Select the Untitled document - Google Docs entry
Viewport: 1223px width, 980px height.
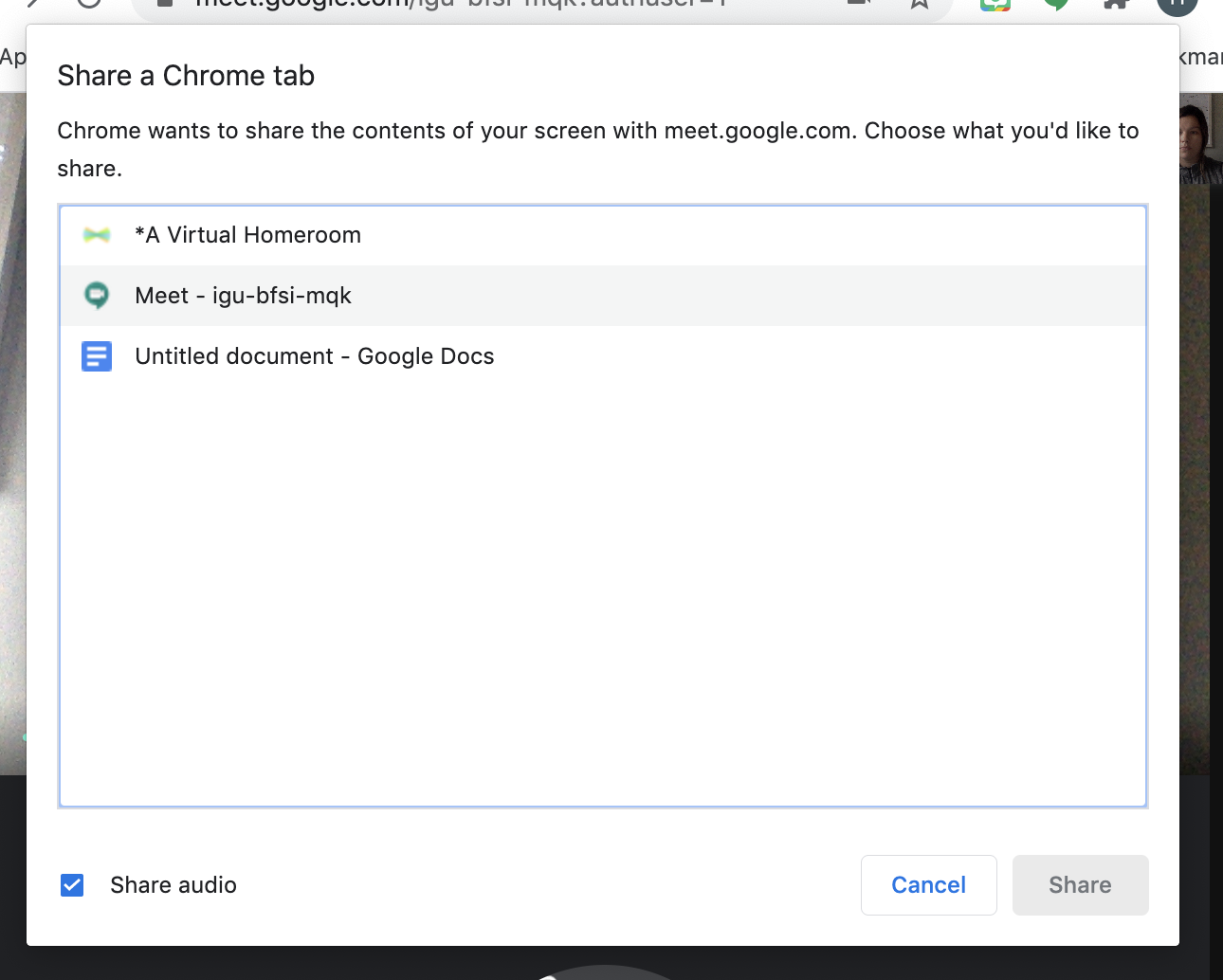pyautogui.click(x=315, y=356)
